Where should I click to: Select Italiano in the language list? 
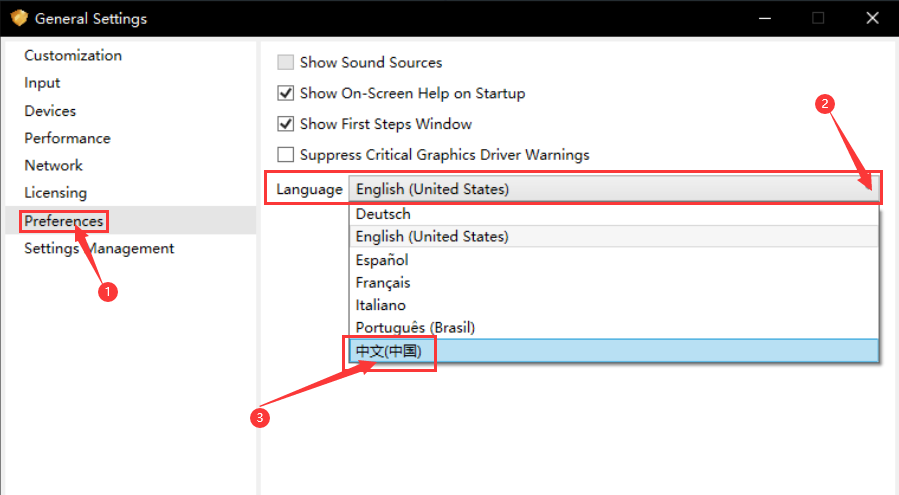(x=613, y=305)
